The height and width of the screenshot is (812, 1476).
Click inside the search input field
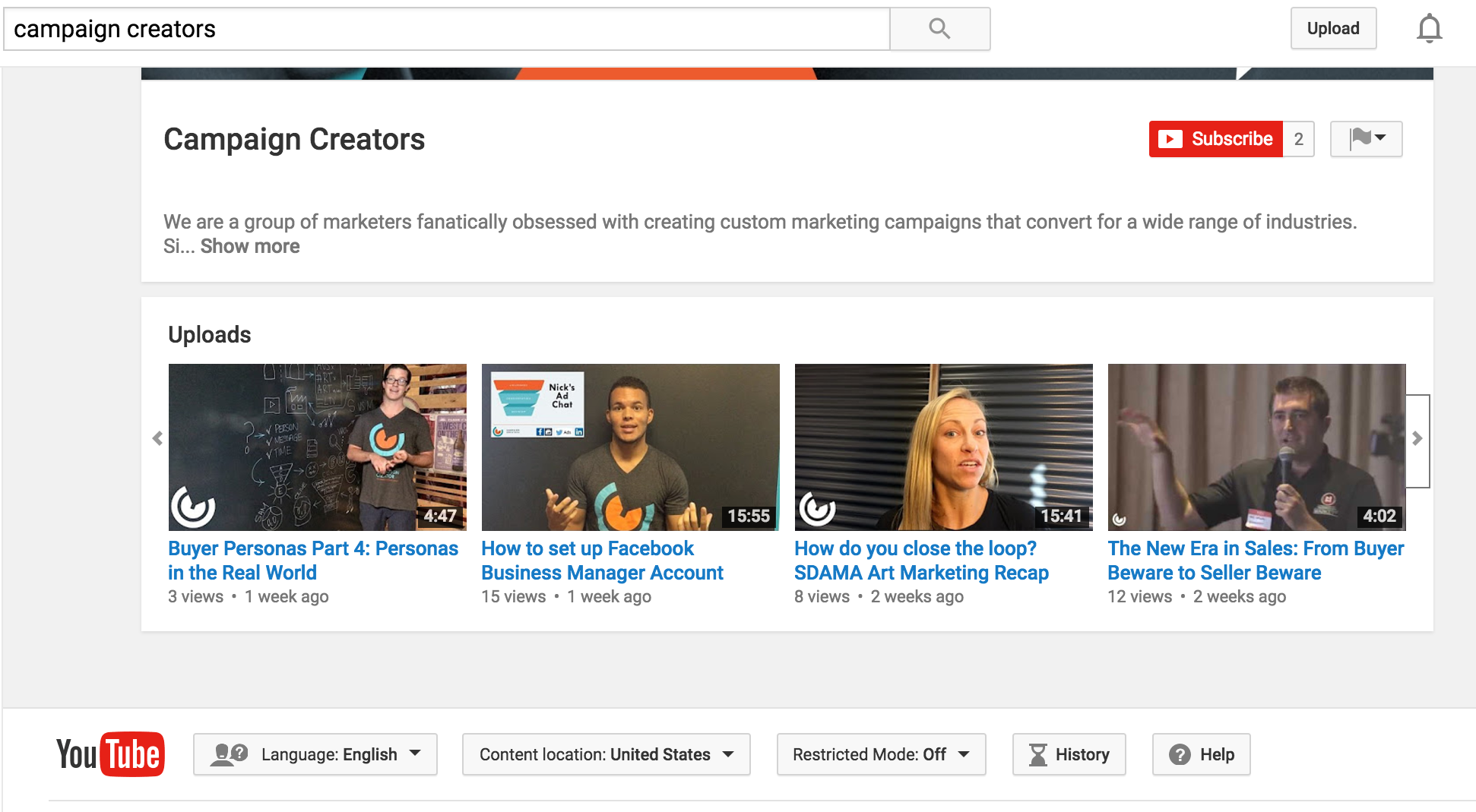pos(447,29)
